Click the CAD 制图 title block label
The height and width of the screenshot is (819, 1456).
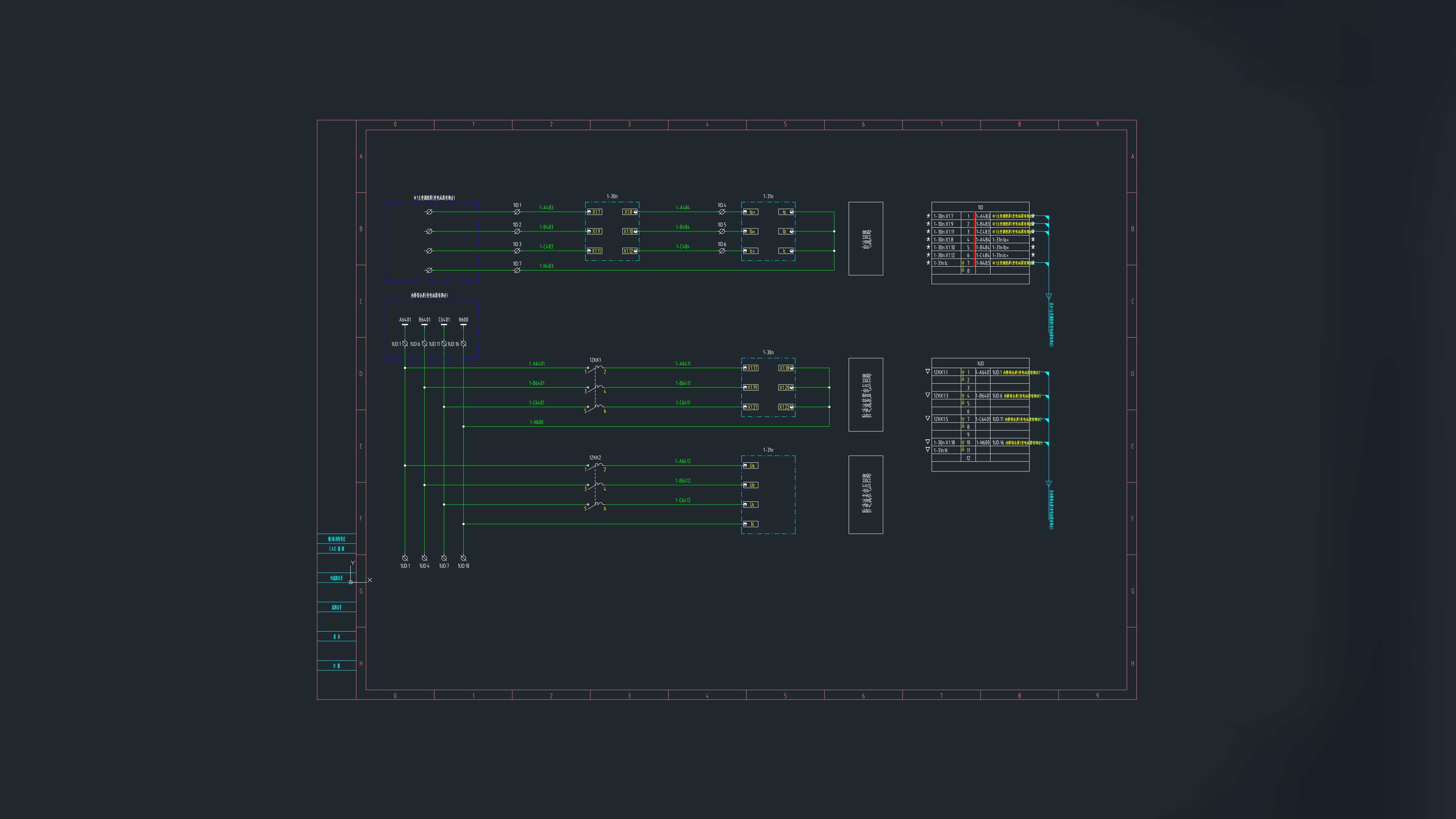pyautogui.click(x=336, y=549)
